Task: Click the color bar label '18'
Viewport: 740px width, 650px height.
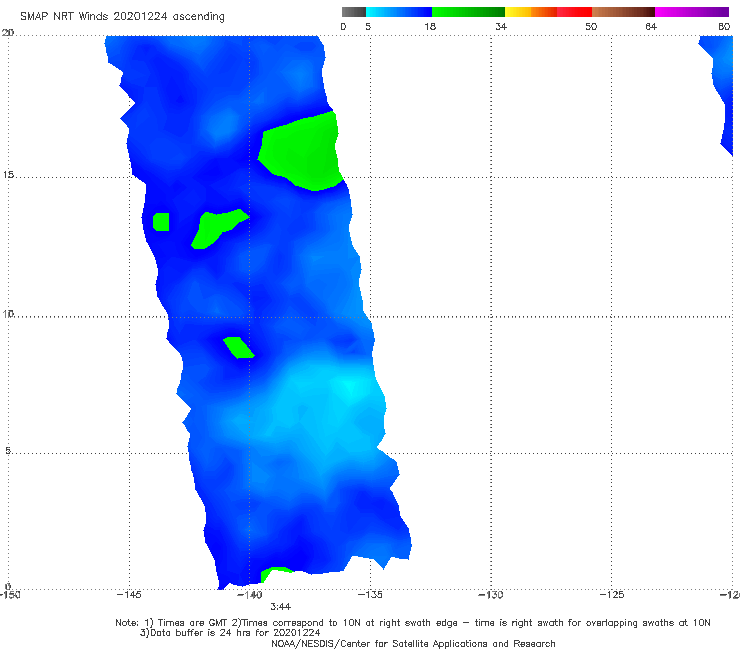Action: (430, 26)
